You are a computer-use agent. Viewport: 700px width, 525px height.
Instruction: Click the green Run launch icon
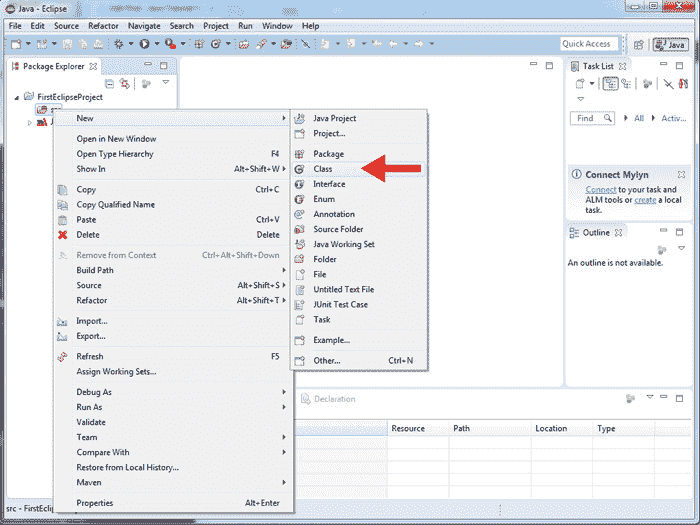point(144,44)
